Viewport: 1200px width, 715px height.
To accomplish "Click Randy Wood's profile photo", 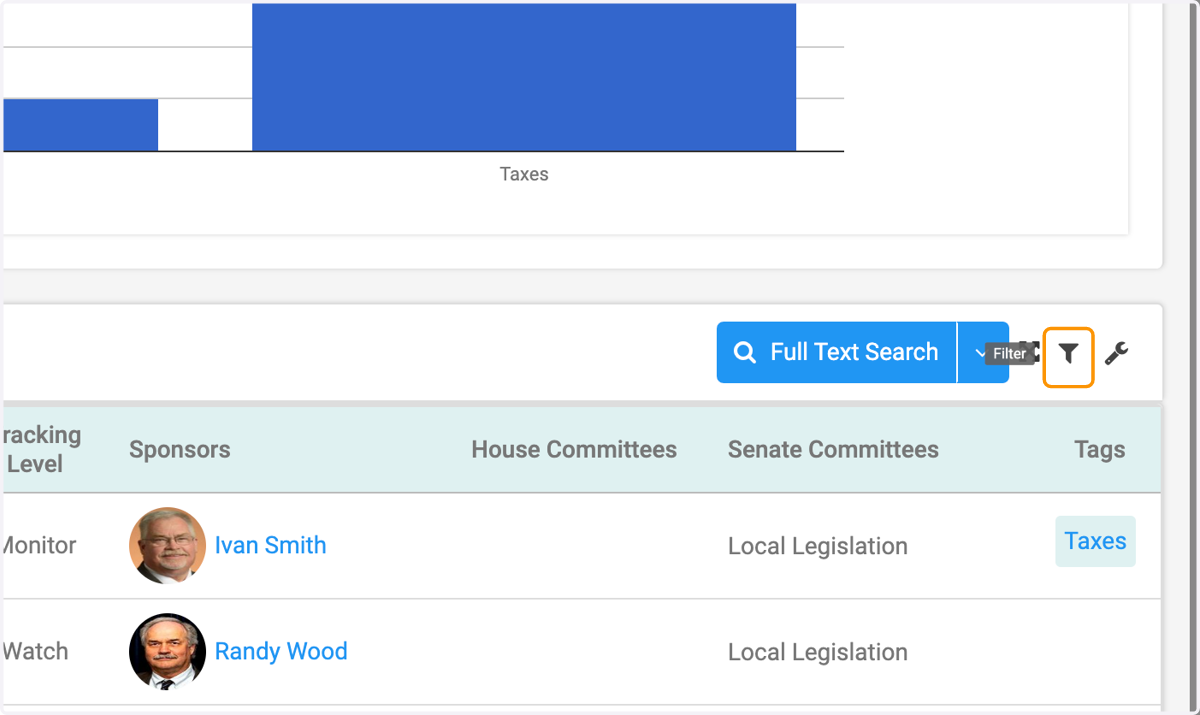I will click(167, 651).
